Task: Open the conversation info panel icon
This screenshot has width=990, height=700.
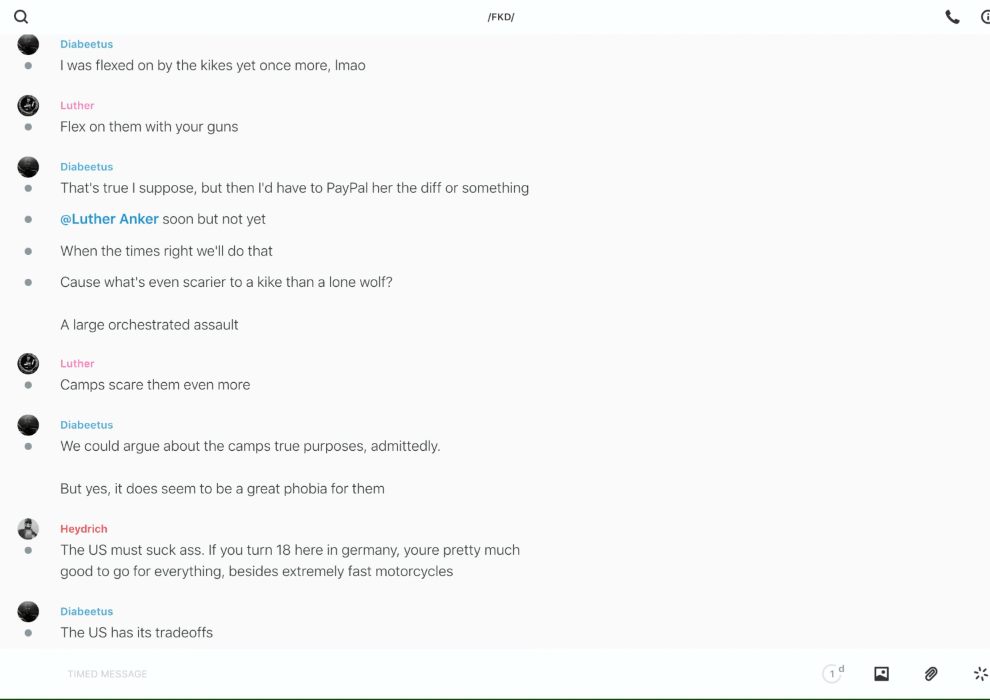Action: click(x=985, y=17)
